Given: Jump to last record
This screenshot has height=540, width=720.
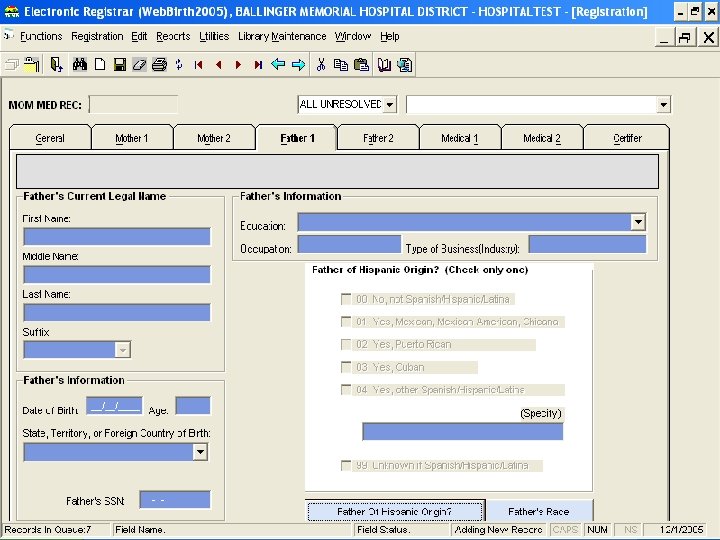Looking at the screenshot, I should coord(258,65).
